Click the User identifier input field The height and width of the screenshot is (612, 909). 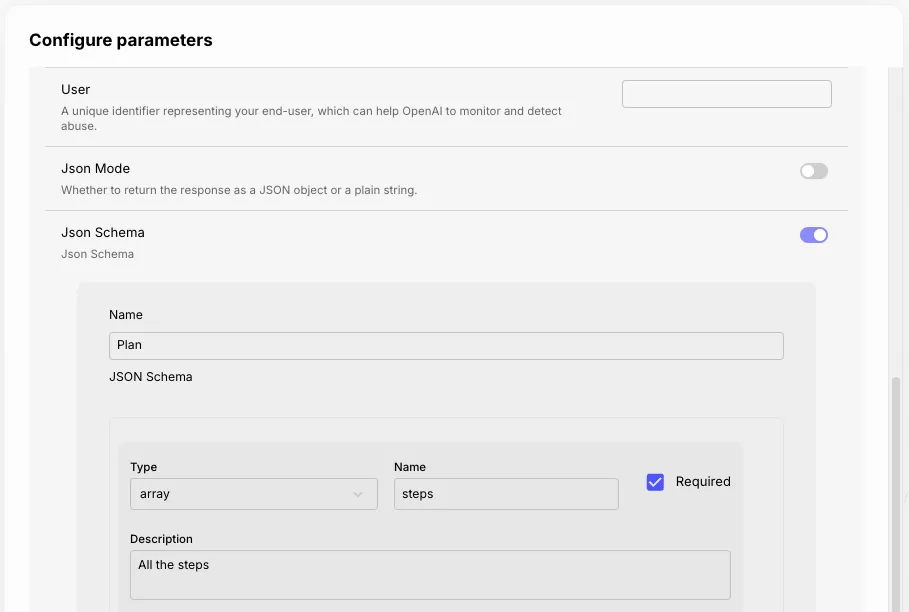coord(726,94)
